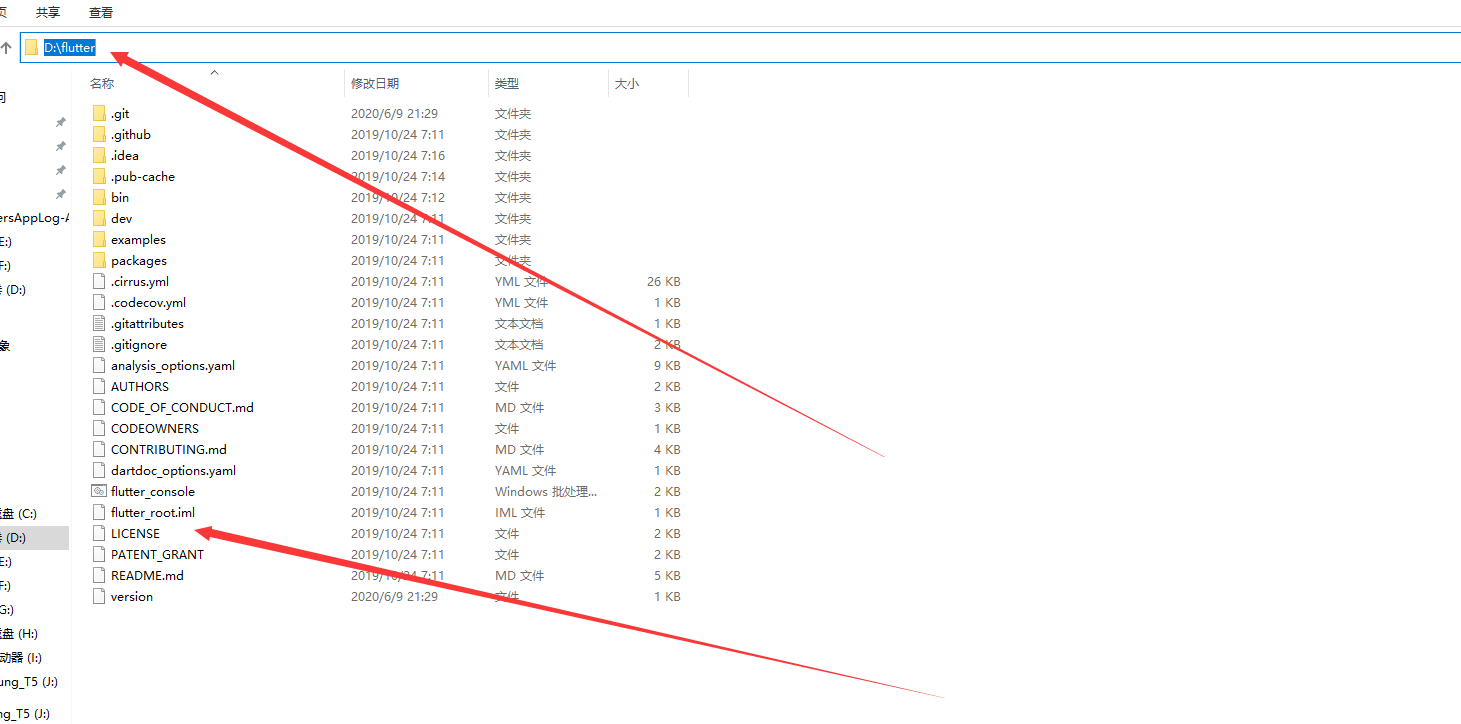Unpin the topmost Quick Access pinned item
Screen dimensions: 1461x724
[59, 121]
